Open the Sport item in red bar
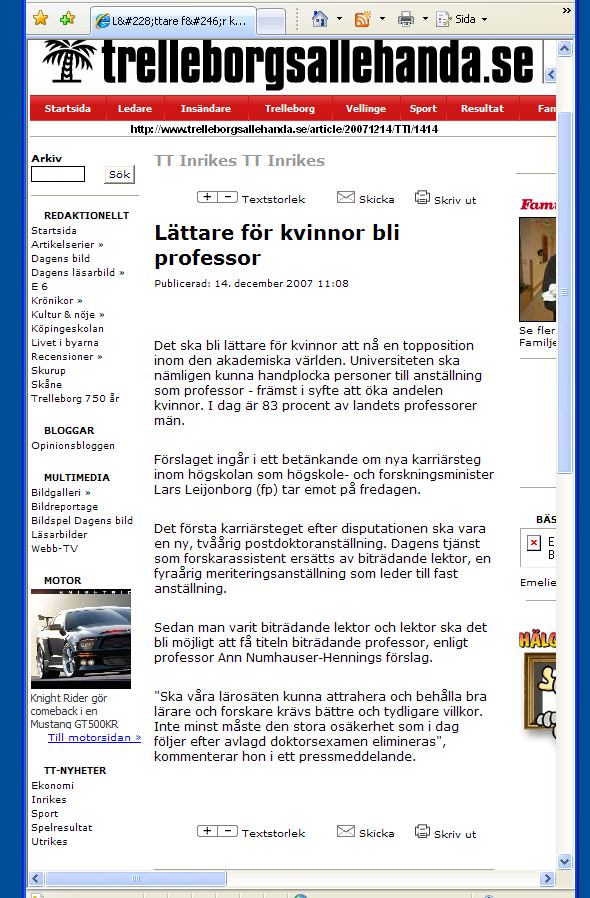 pos(423,108)
